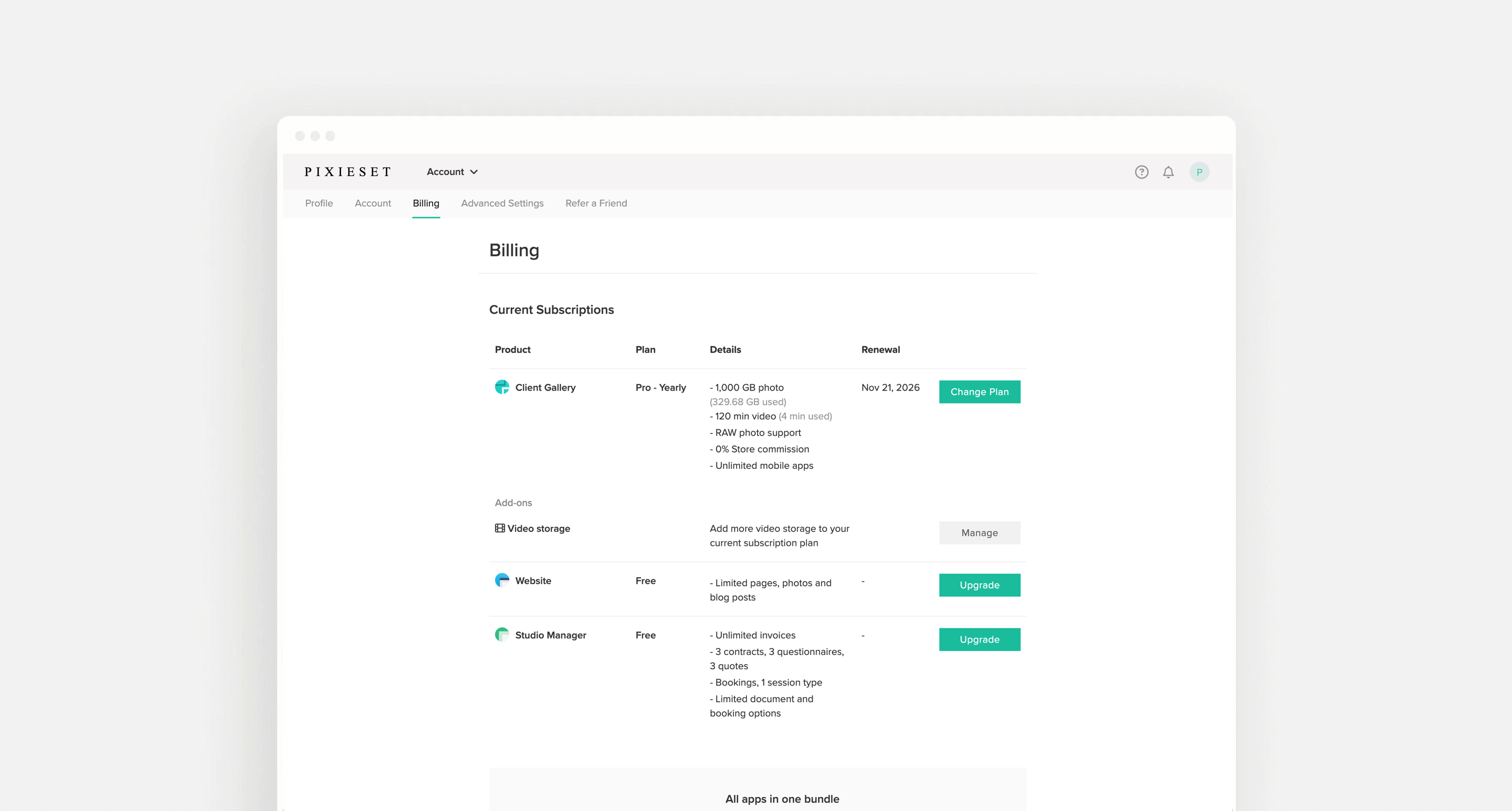The image size is (1512, 811).
Task: Click the Pixieset logo
Action: [x=348, y=171]
